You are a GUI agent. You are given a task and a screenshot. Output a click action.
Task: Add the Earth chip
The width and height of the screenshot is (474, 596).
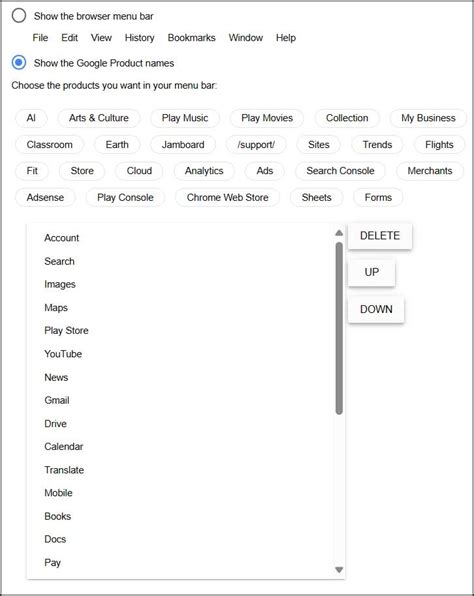pos(117,144)
